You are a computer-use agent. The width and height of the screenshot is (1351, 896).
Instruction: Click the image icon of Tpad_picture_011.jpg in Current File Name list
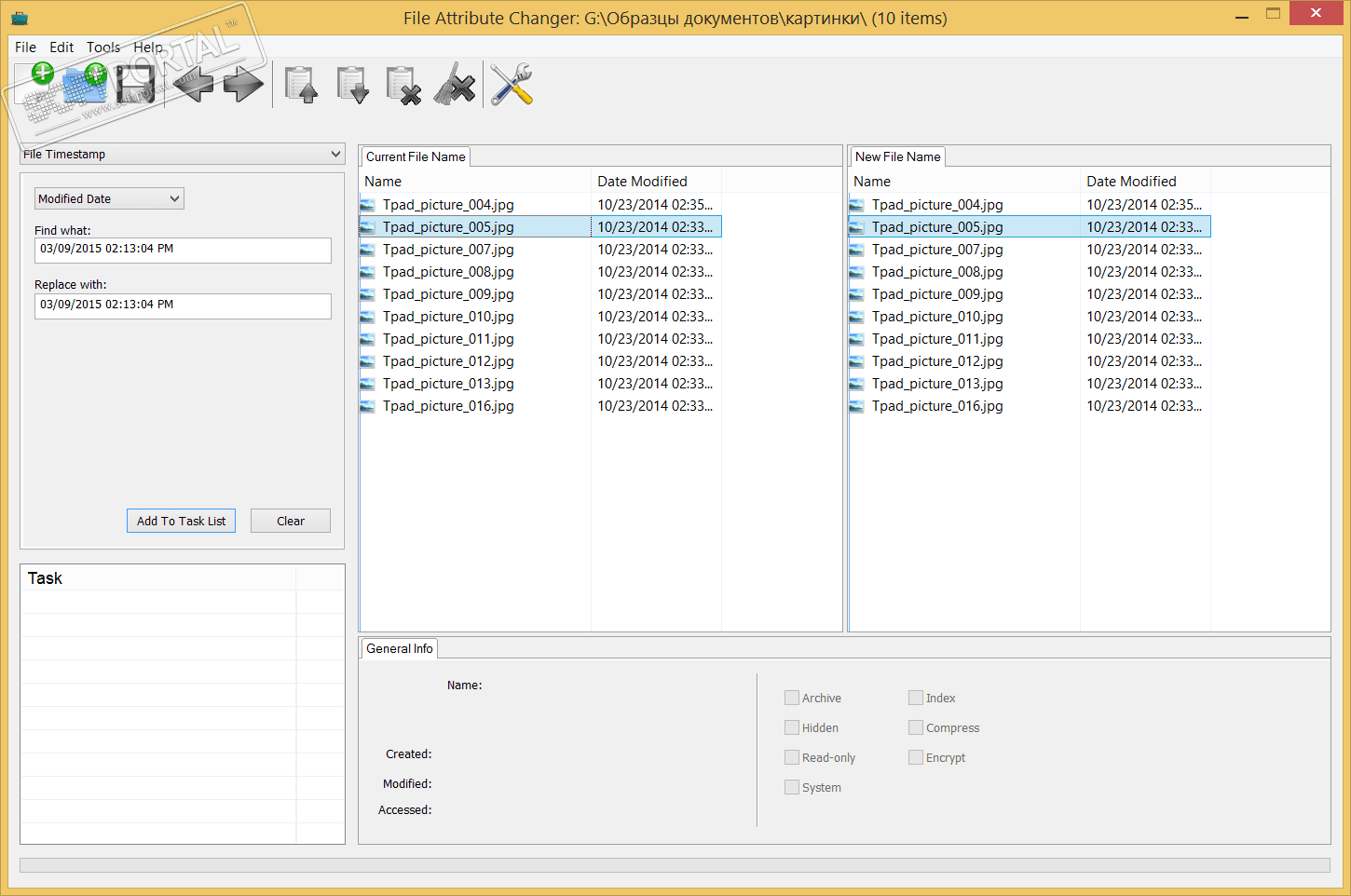point(368,339)
